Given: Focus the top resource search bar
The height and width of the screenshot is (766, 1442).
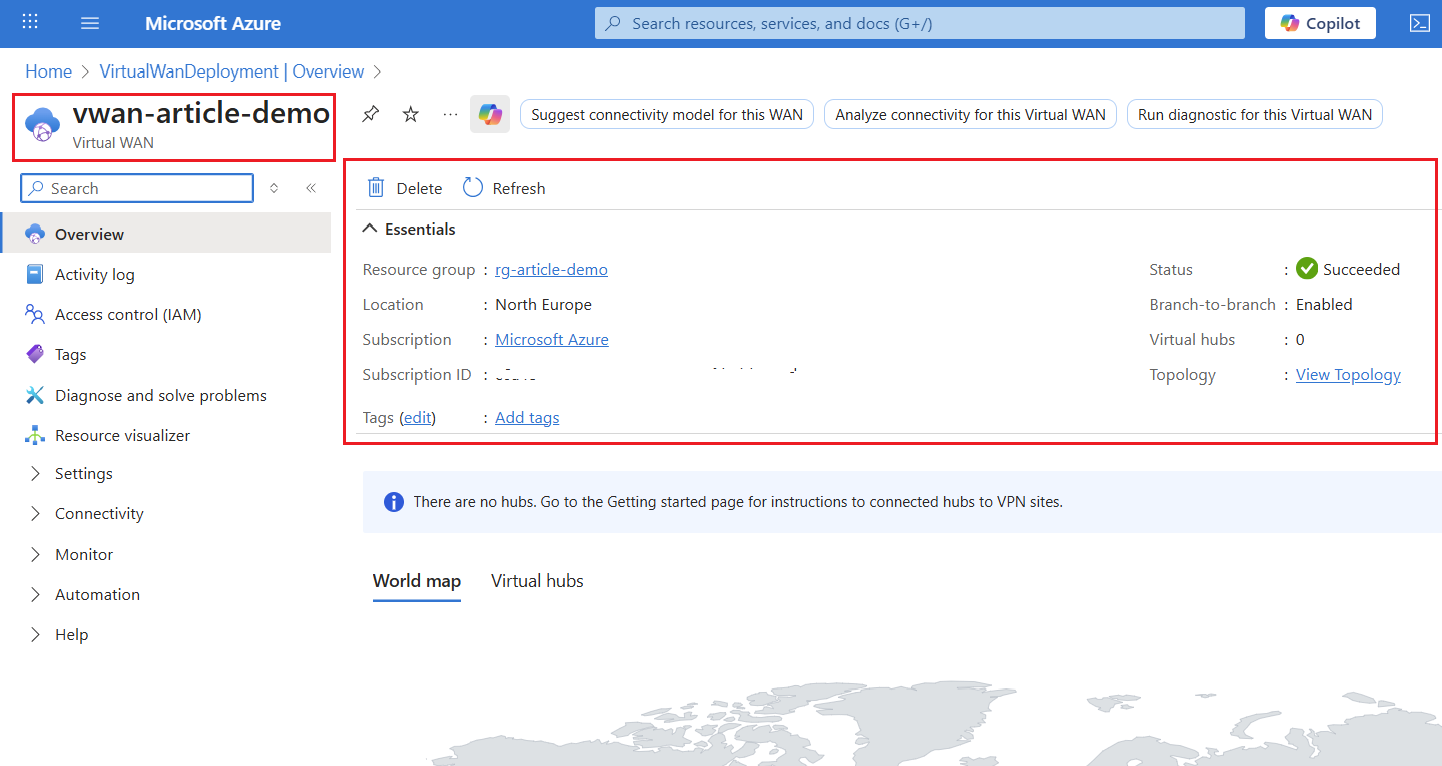Looking at the screenshot, I should [920, 23].
